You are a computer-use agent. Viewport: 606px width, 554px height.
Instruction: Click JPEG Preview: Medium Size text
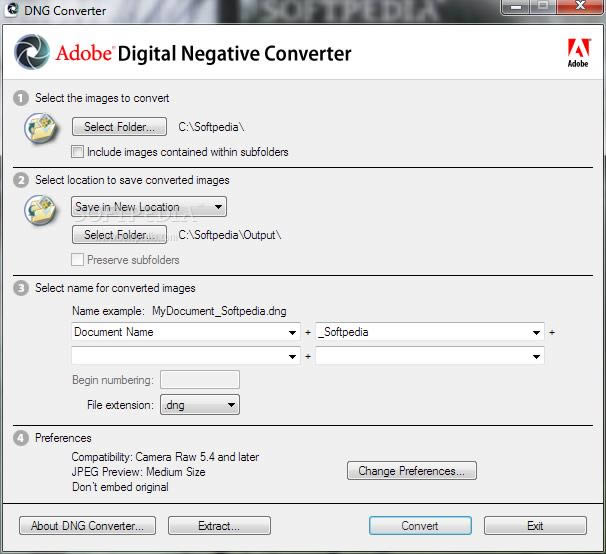pos(138,472)
